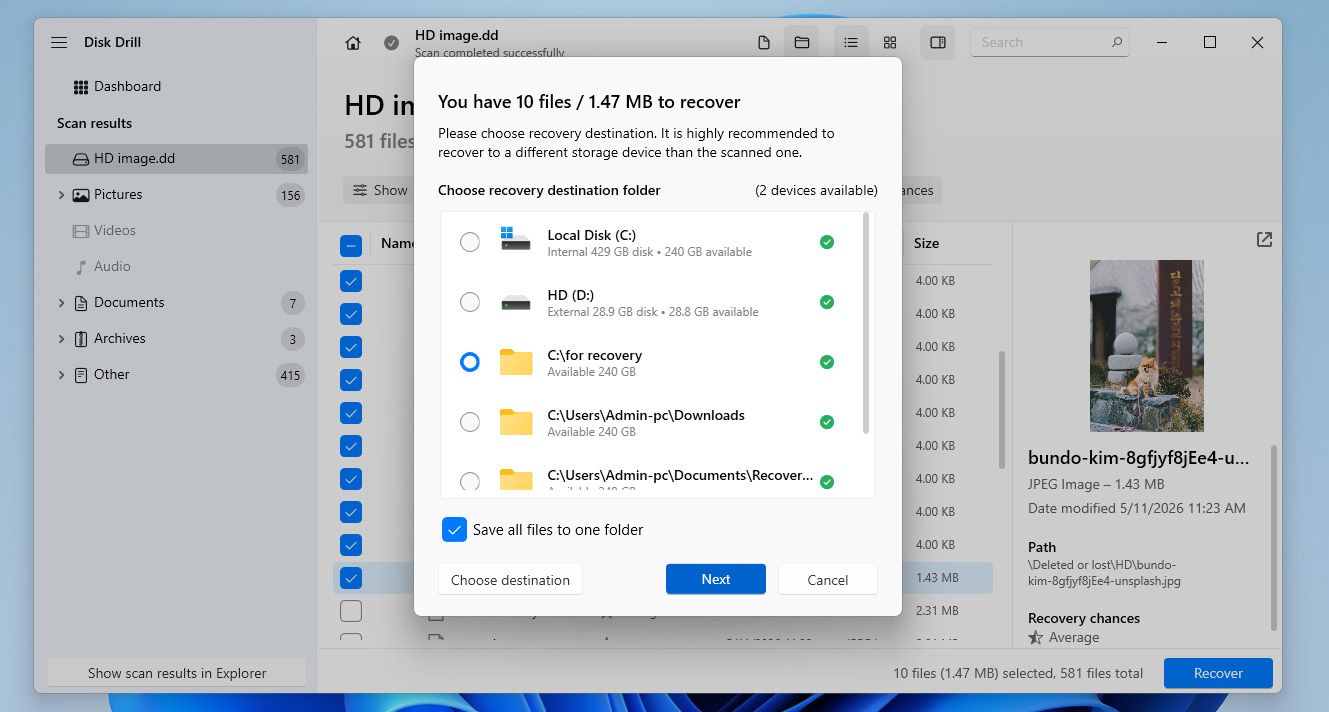
Task: Check the 2.31 MB file row checkbox
Action: (351, 611)
